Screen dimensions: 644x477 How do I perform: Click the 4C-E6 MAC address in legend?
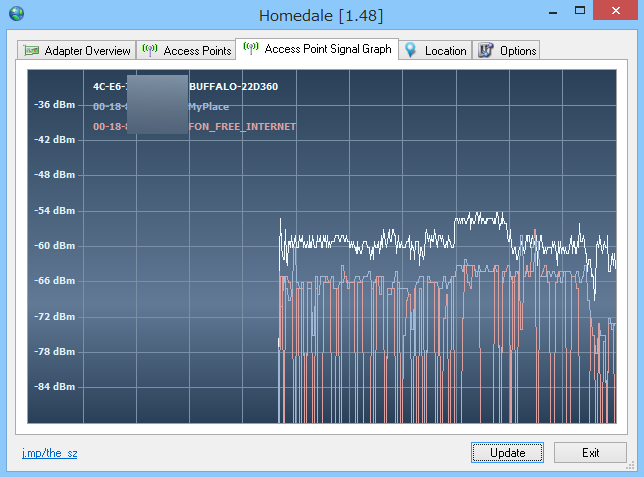[110, 87]
